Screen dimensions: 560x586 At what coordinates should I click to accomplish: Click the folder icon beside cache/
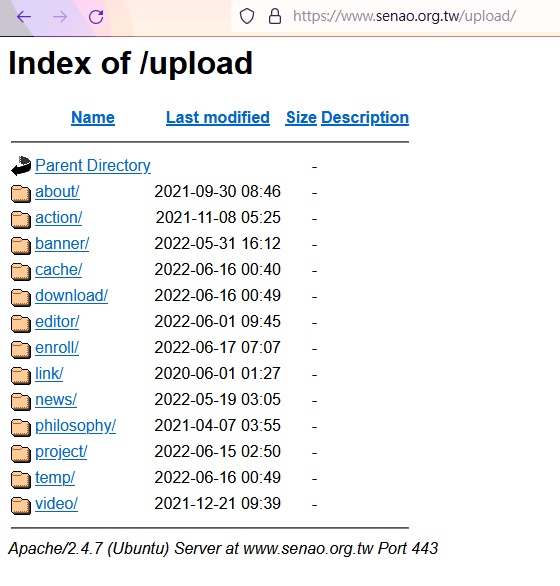coord(21,271)
